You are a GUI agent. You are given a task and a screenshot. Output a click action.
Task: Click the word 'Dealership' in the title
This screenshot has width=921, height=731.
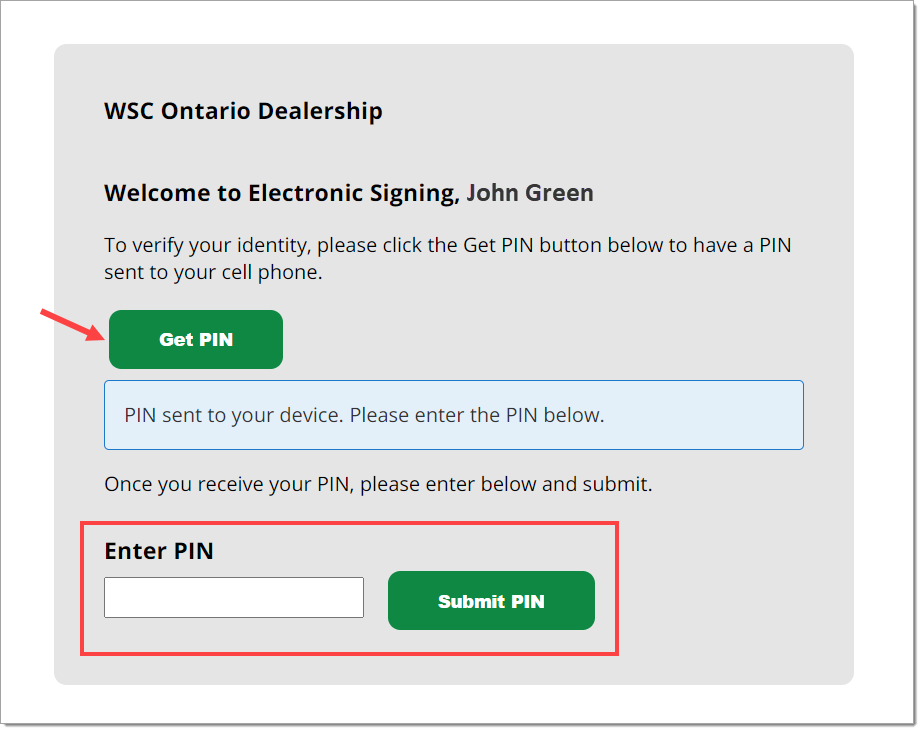[x=320, y=111]
